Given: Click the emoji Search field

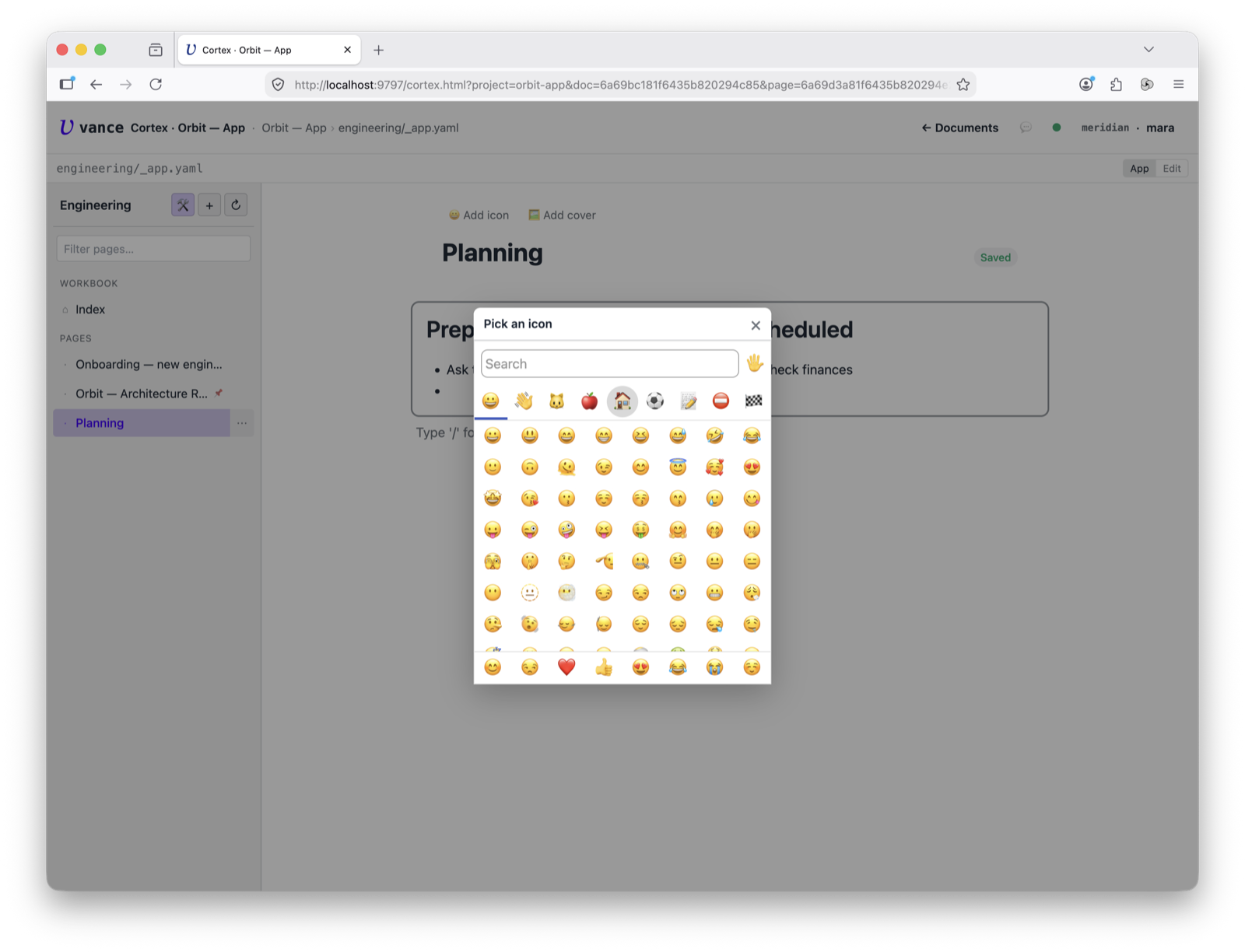Looking at the screenshot, I should 610,364.
